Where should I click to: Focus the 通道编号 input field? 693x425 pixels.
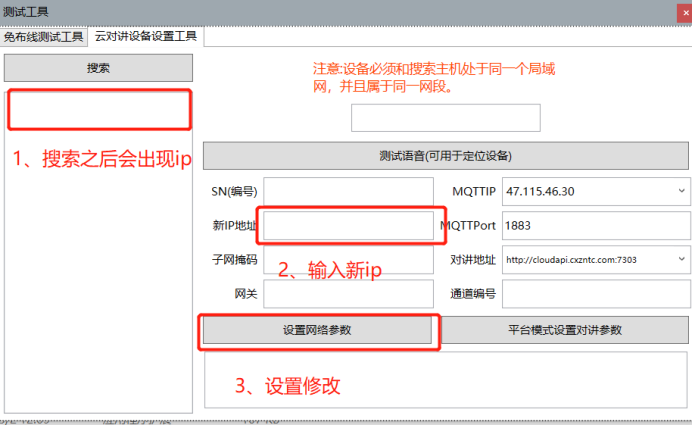[596, 293]
